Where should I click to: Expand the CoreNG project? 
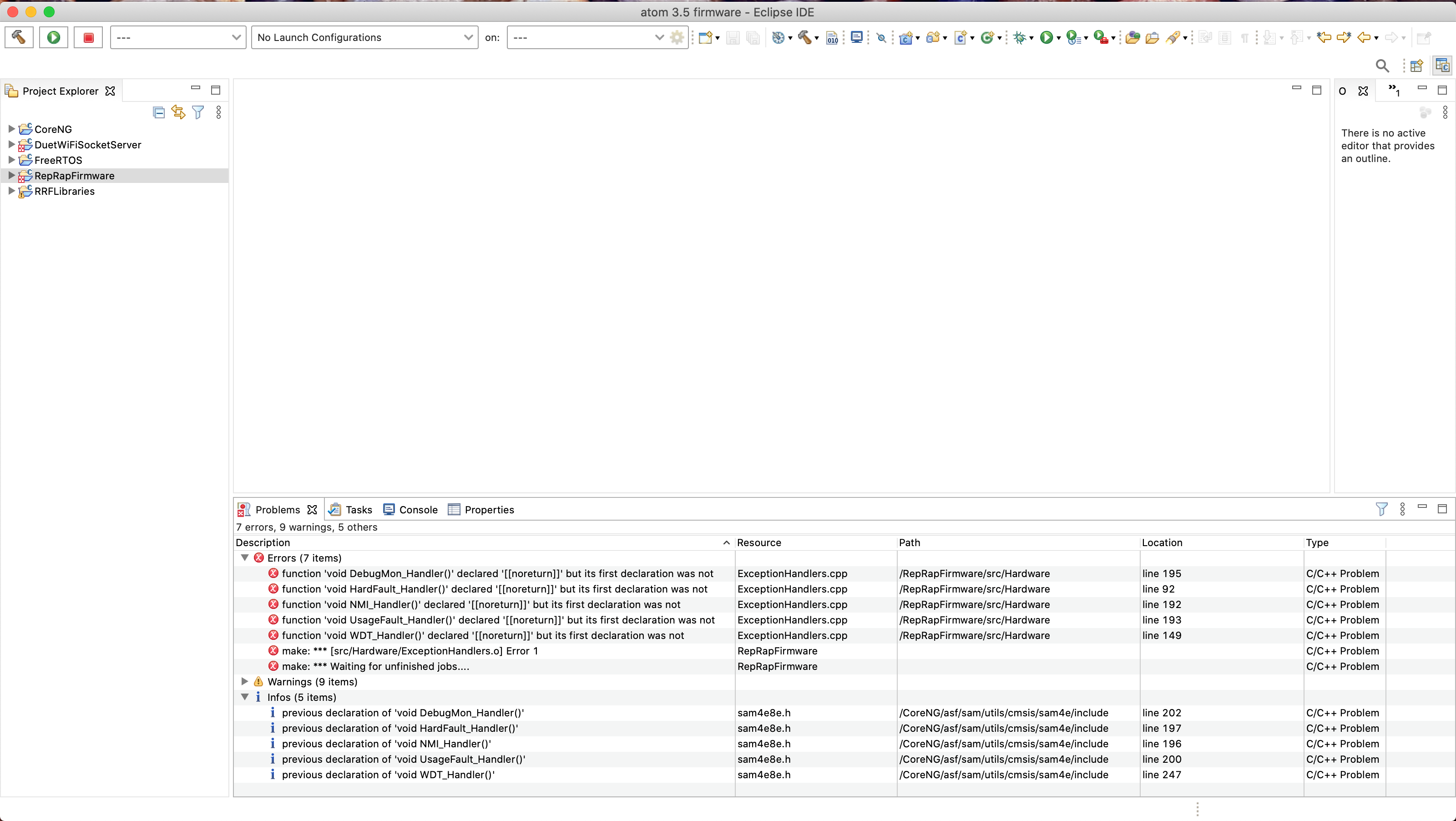[11, 129]
